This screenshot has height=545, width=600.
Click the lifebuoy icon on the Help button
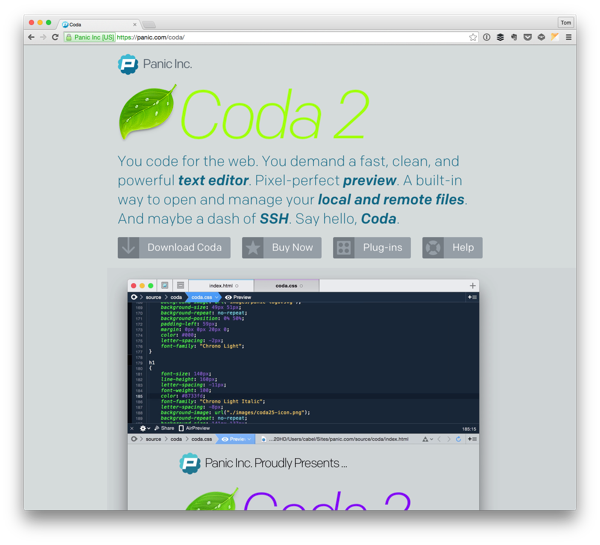click(433, 247)
